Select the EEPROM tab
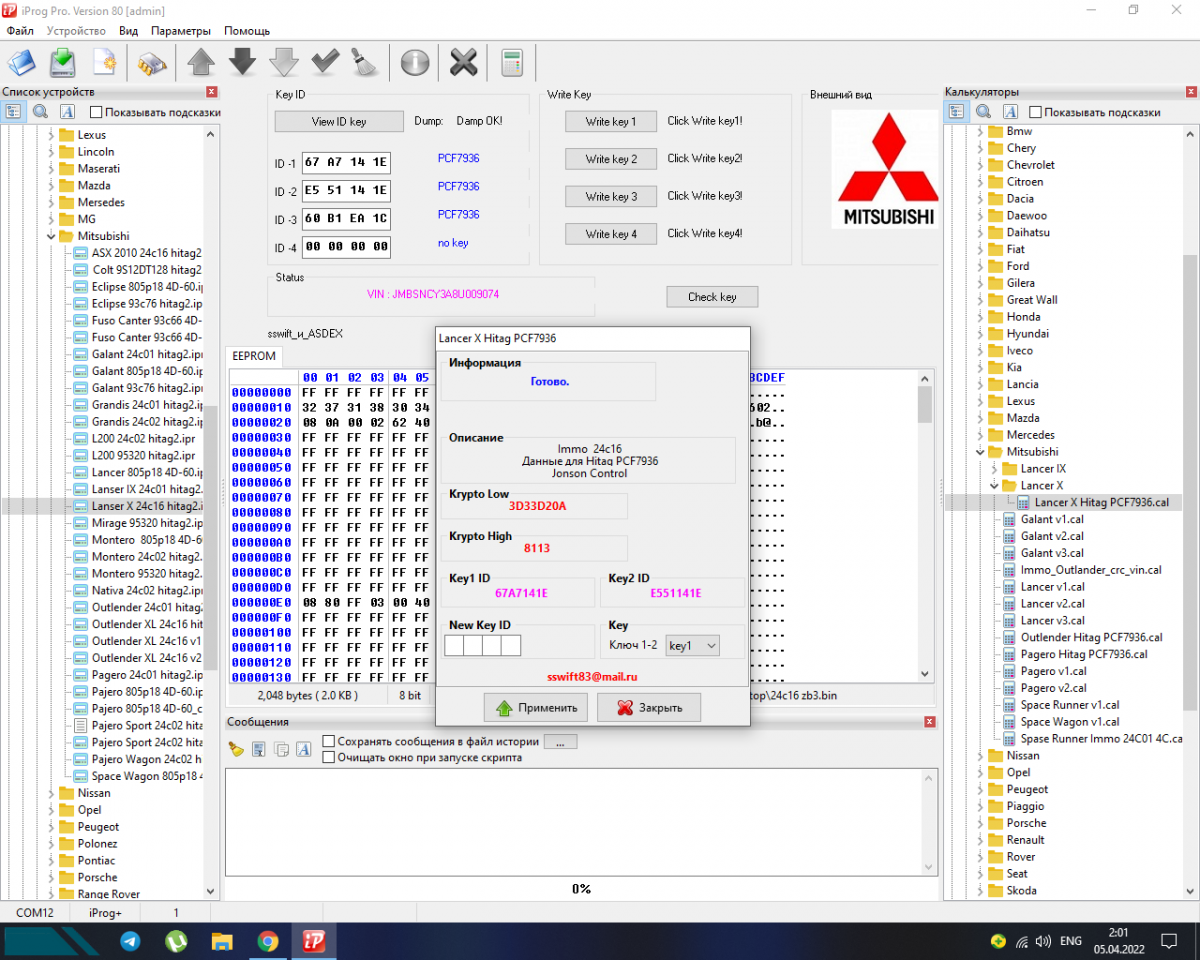Image resolution: width=1200 pixels, height=960 pixels. (x=254, y=356)
